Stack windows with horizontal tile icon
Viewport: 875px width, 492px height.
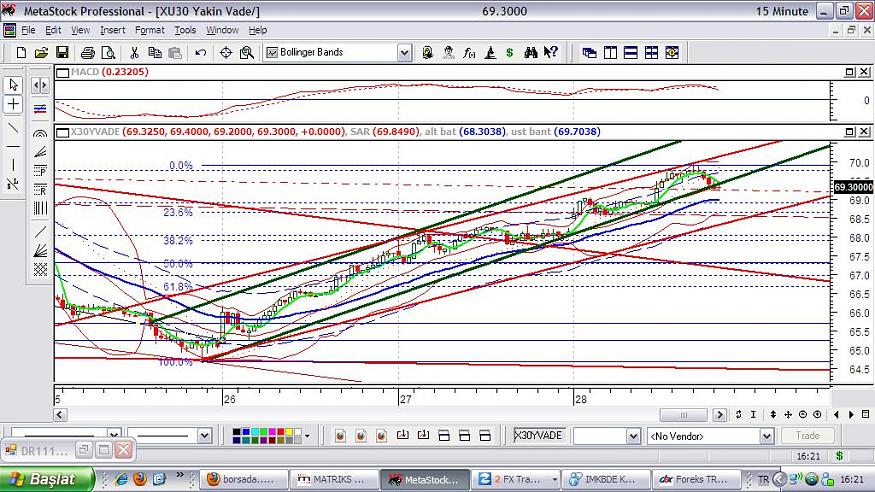[631, 52]
